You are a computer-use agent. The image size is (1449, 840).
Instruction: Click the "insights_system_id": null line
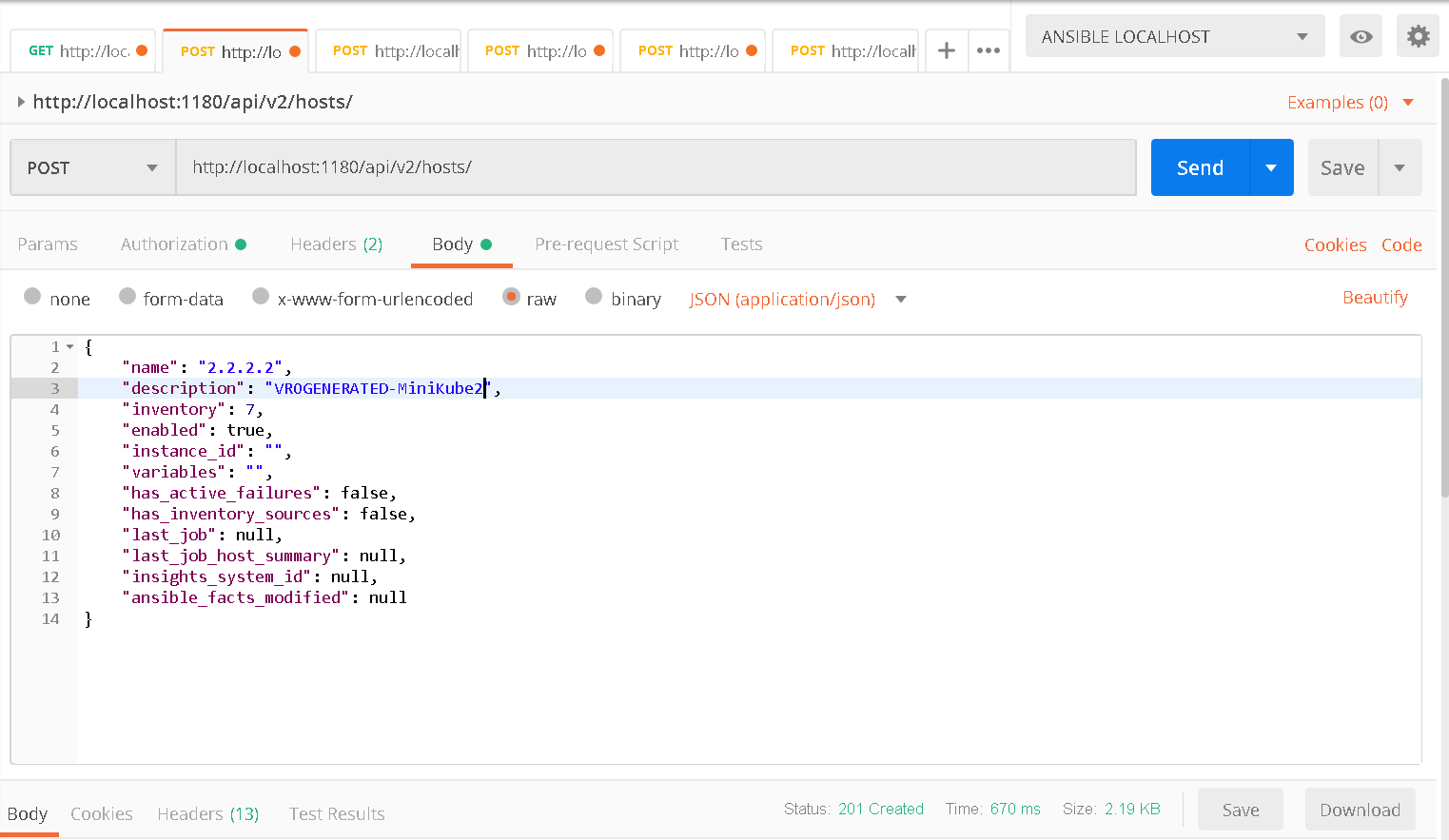pos(249,576)
